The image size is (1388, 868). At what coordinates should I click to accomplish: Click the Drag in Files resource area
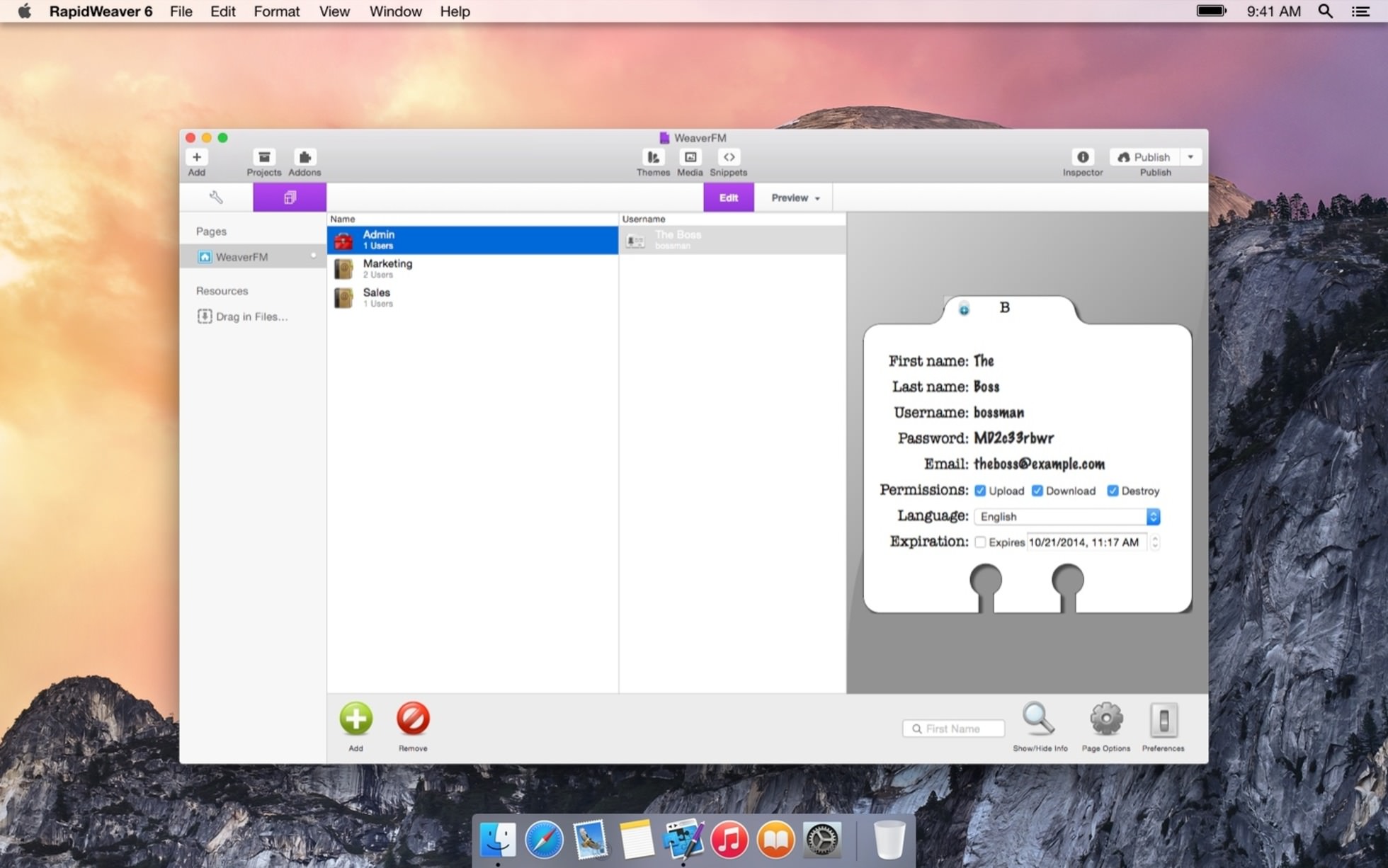242,316
